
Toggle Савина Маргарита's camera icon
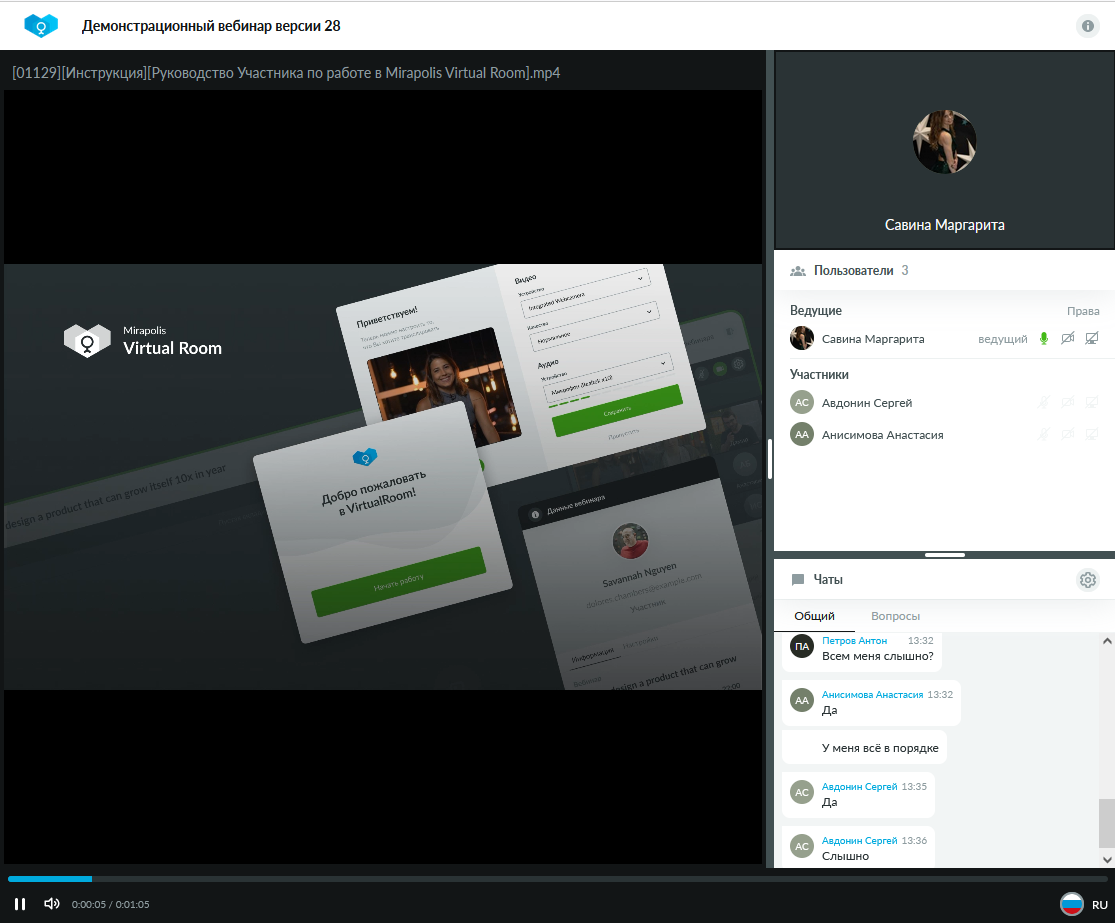(x=1067, y=338)
